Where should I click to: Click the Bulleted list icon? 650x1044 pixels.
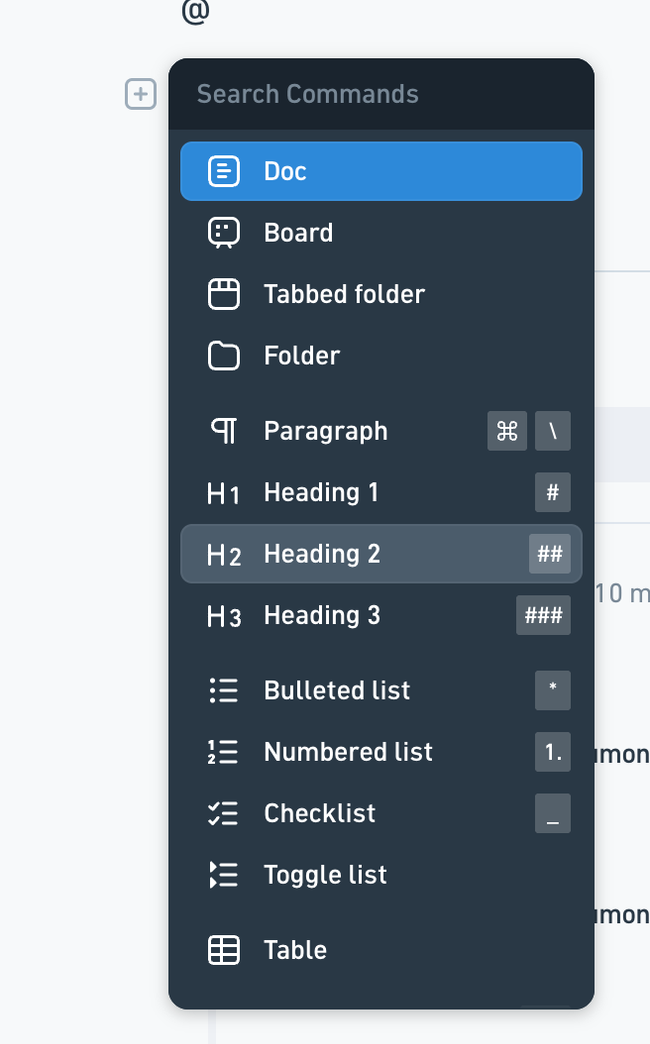click(x=224, y=690)
